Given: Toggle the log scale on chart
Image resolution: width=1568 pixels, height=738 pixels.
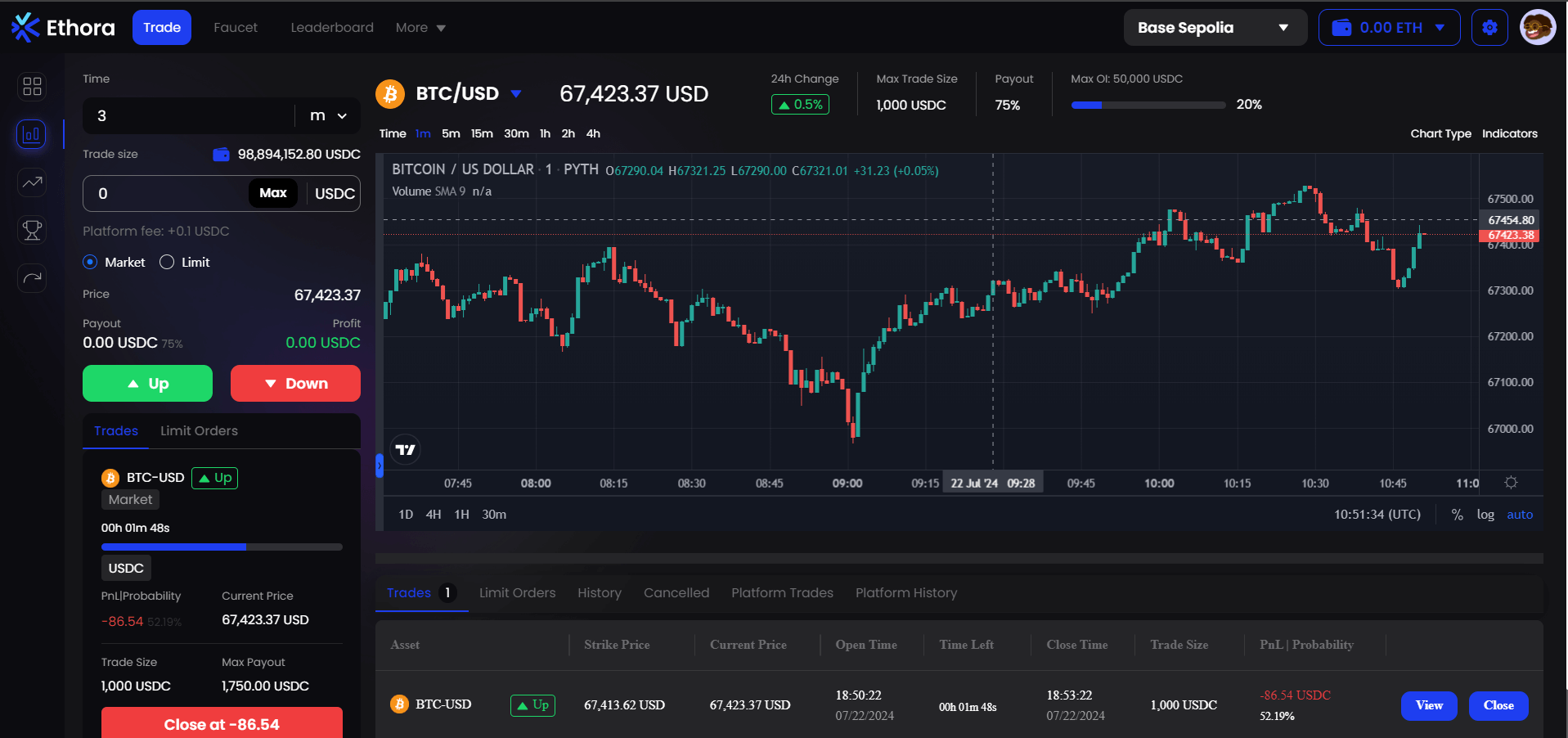Looking at the screenshot, I should click(x=1485, y=515).
